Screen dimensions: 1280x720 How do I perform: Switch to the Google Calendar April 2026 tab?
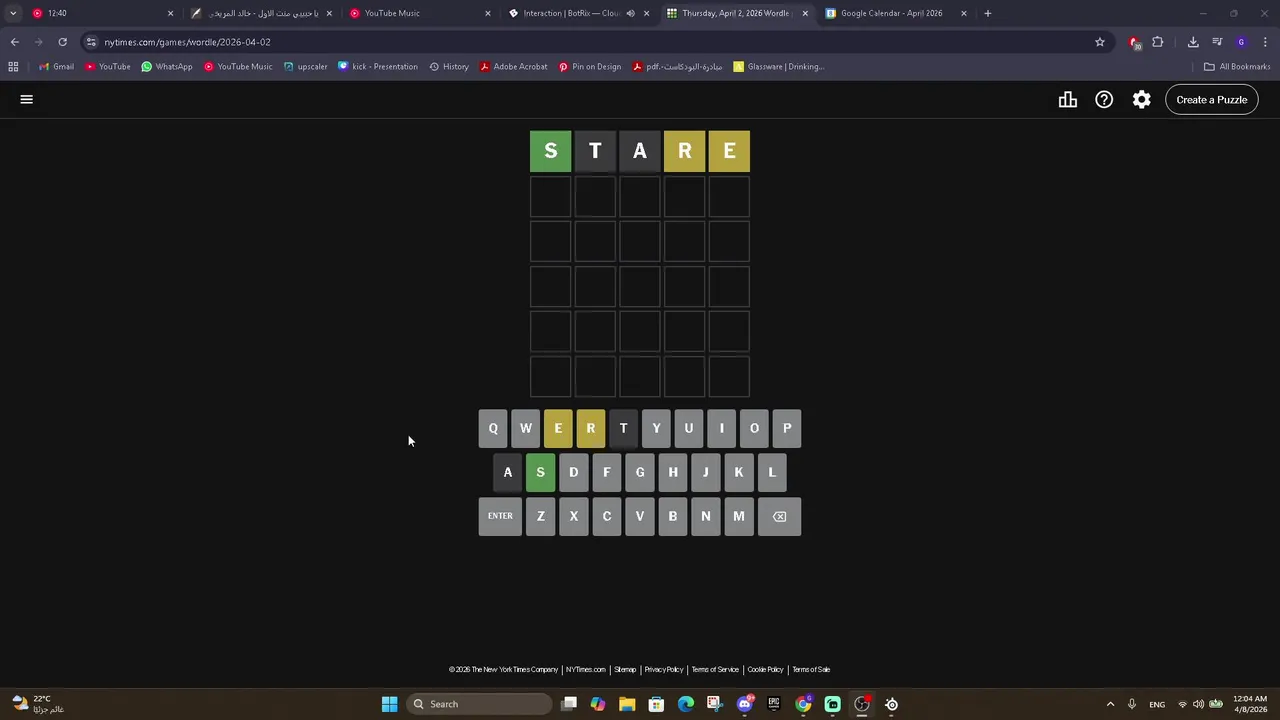(895, 13)
